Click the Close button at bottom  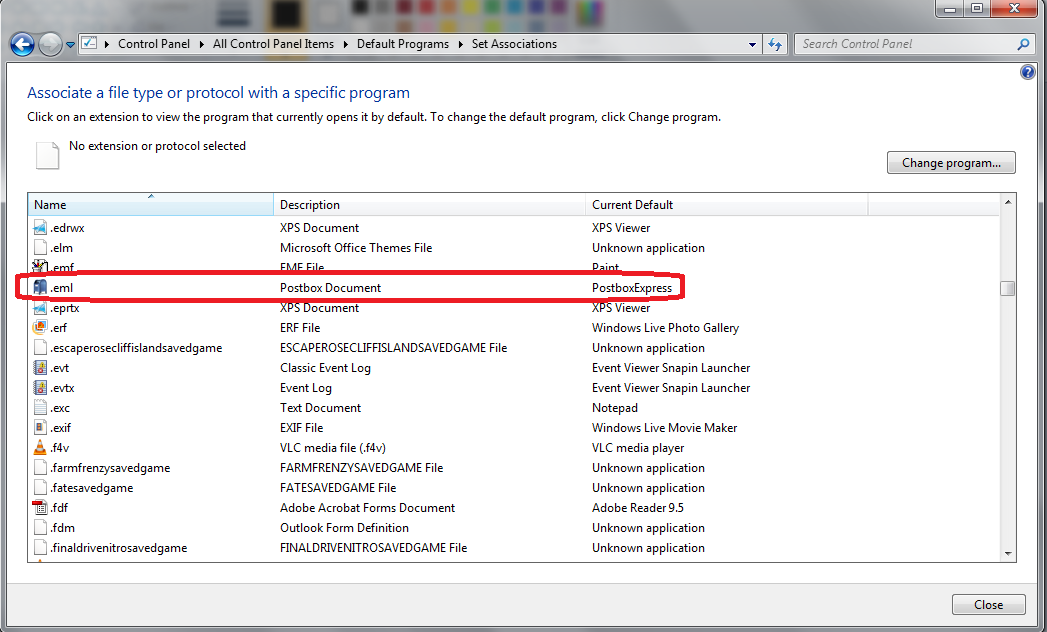click(x=988, y=605)
